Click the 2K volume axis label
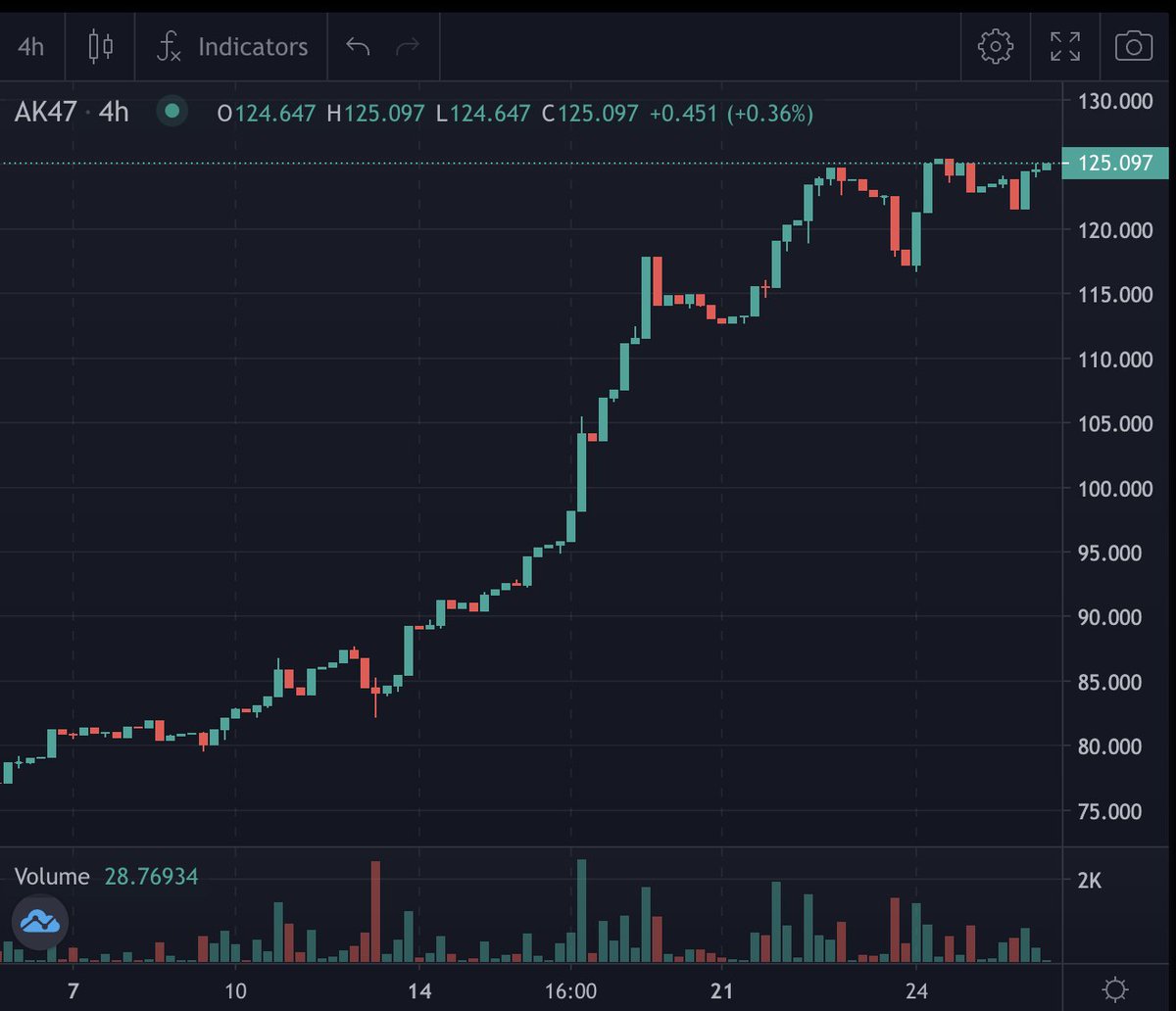Screen dimensions: 1176x1011 (x=1088, y=881)
